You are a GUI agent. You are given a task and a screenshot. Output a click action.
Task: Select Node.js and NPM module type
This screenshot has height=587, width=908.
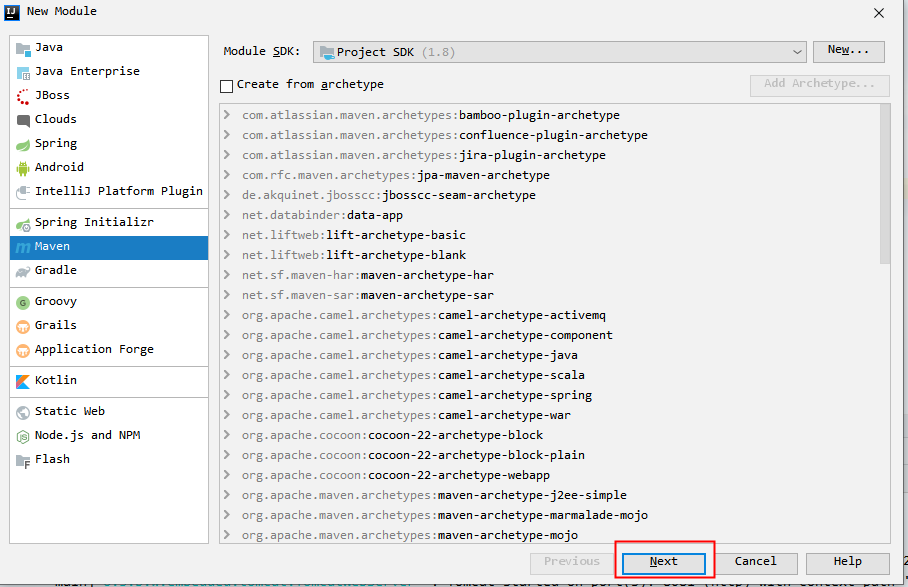tap(109, 435)
